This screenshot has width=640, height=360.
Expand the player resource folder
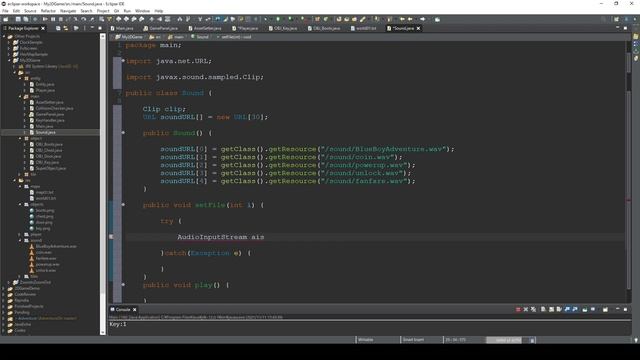(20, 234)
